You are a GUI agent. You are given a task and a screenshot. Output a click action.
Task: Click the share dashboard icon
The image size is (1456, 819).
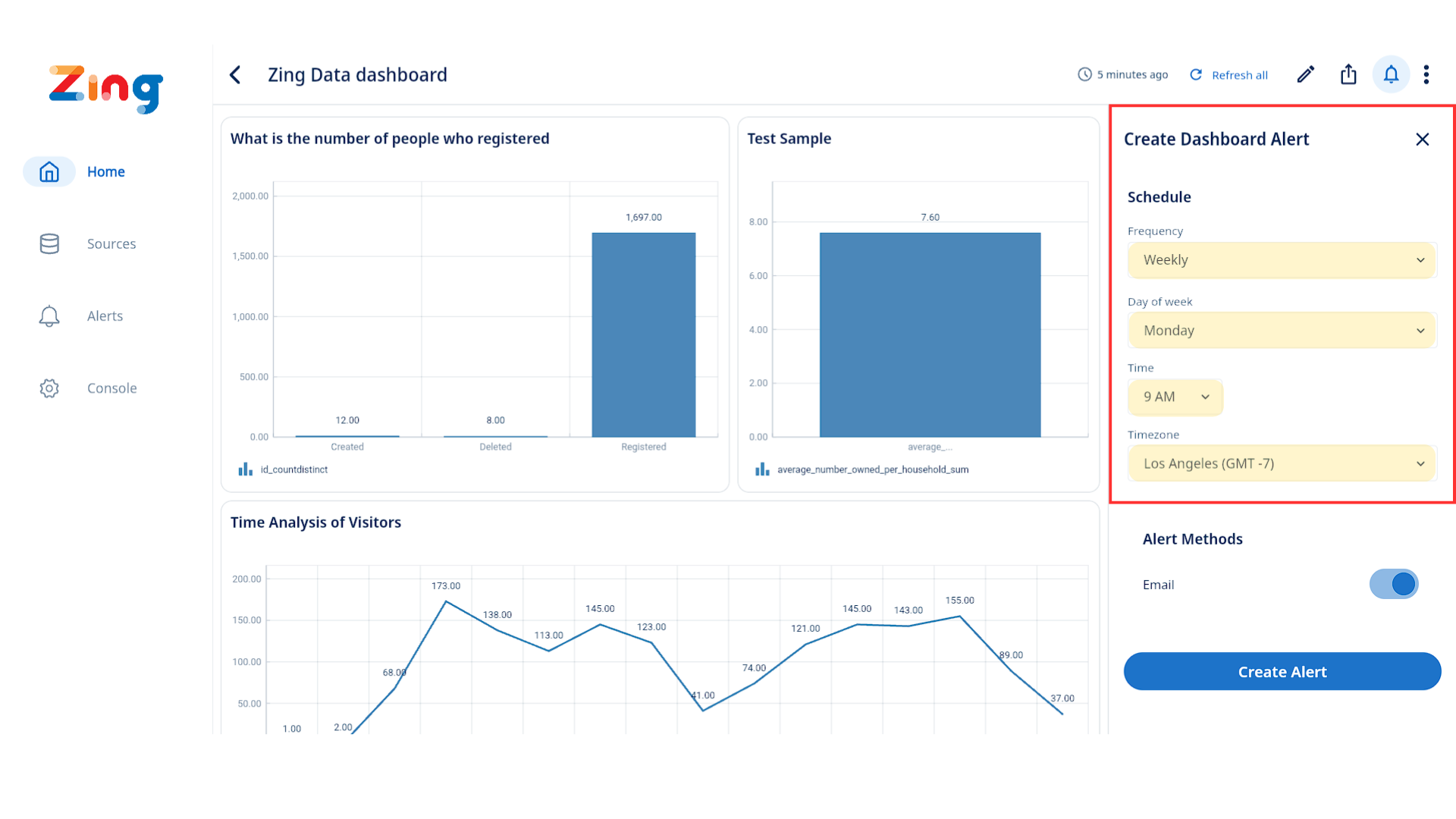coord(1348,74)
